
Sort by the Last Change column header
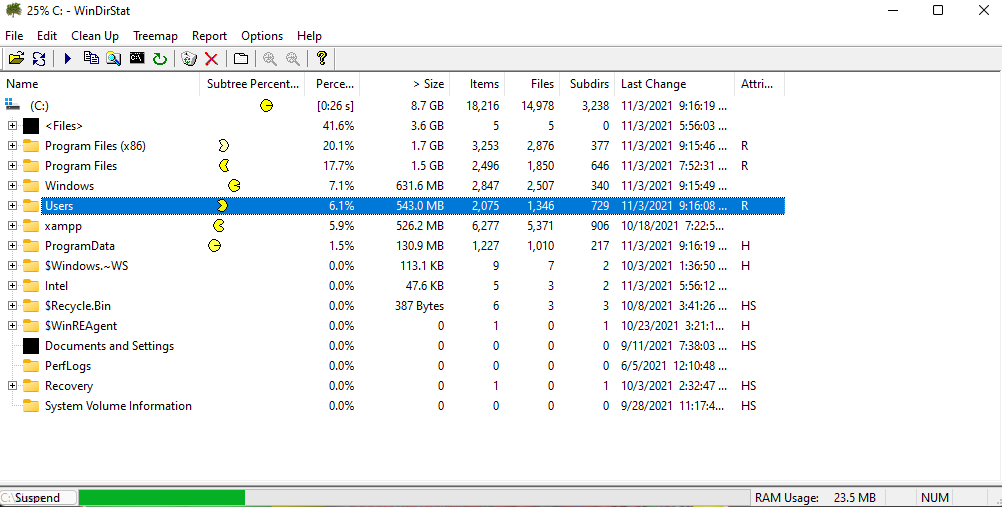[675, 84]
